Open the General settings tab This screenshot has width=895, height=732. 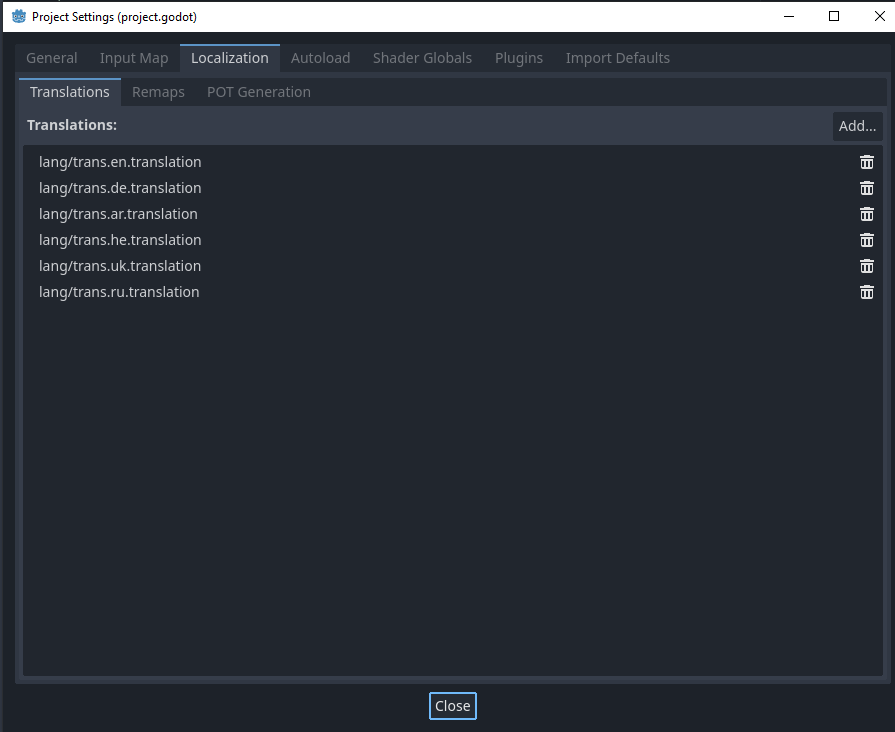tap(51, 58)
